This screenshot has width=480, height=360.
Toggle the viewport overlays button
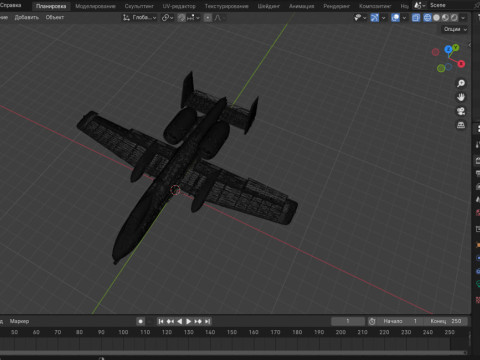pos(395,18)
